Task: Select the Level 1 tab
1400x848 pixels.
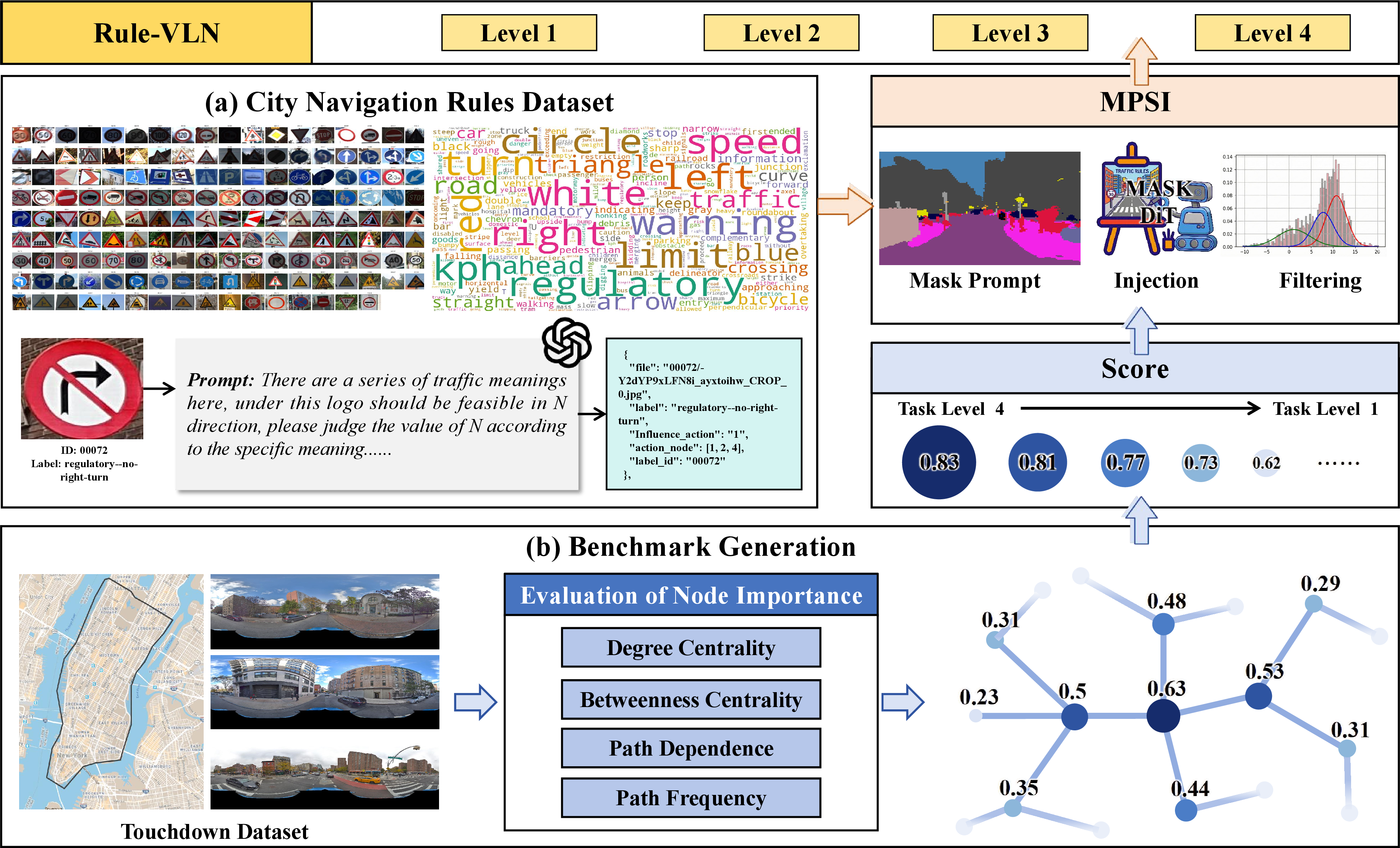Action: [x=519, y=33]
